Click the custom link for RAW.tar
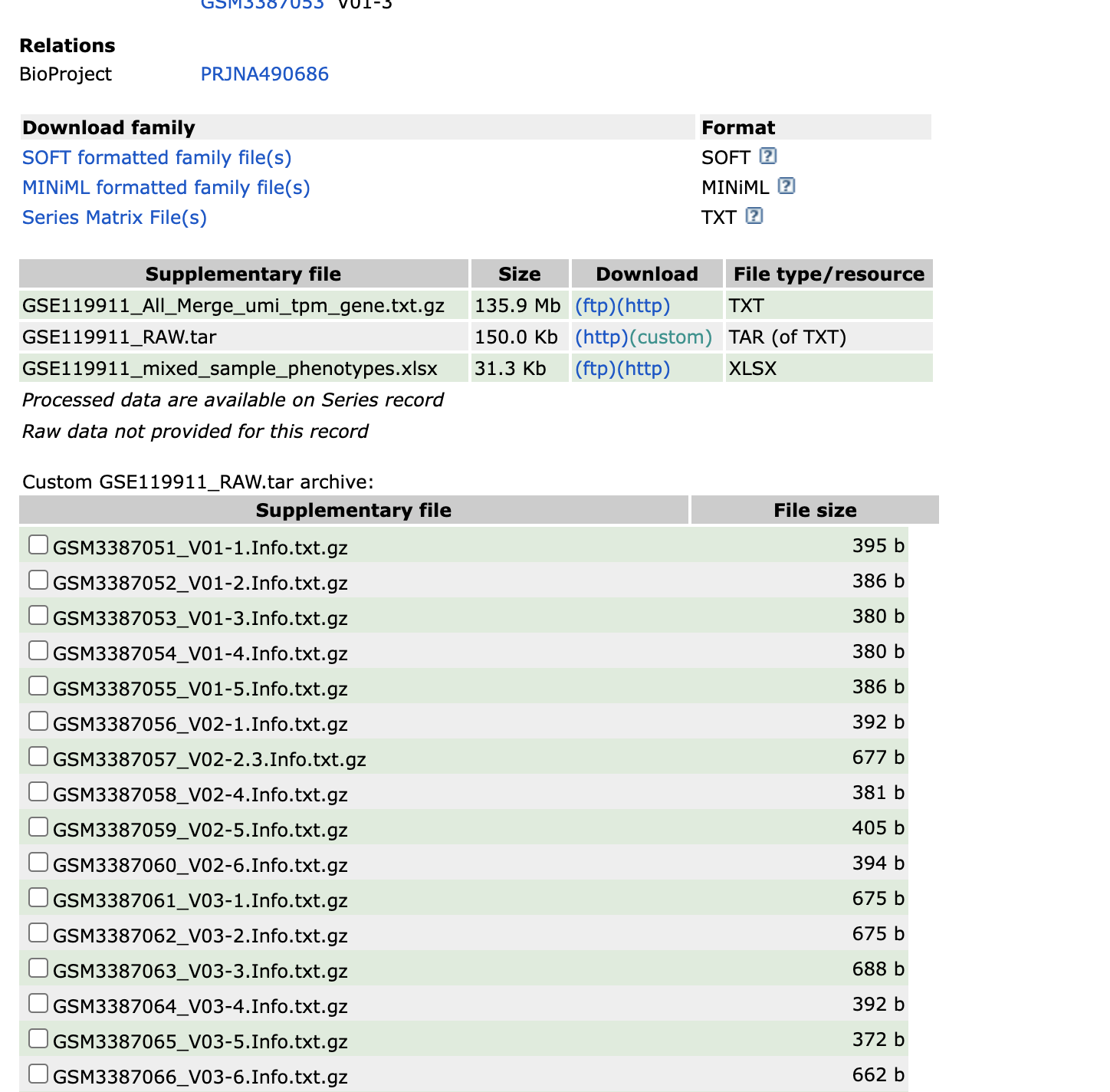The image size is (1110, 1092). pos(671,337)
